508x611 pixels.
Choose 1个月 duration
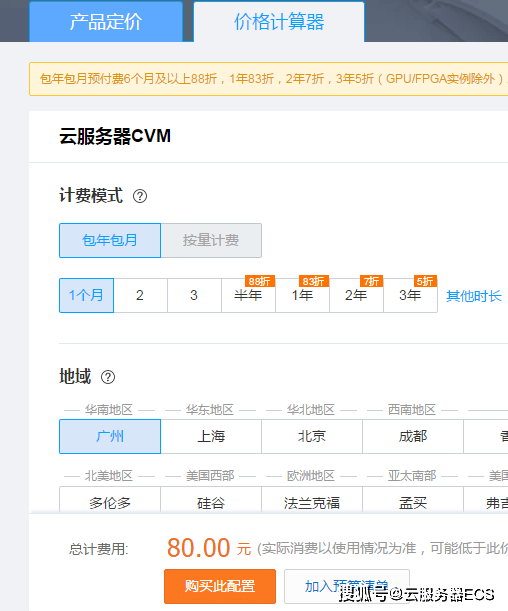point(86,295)
